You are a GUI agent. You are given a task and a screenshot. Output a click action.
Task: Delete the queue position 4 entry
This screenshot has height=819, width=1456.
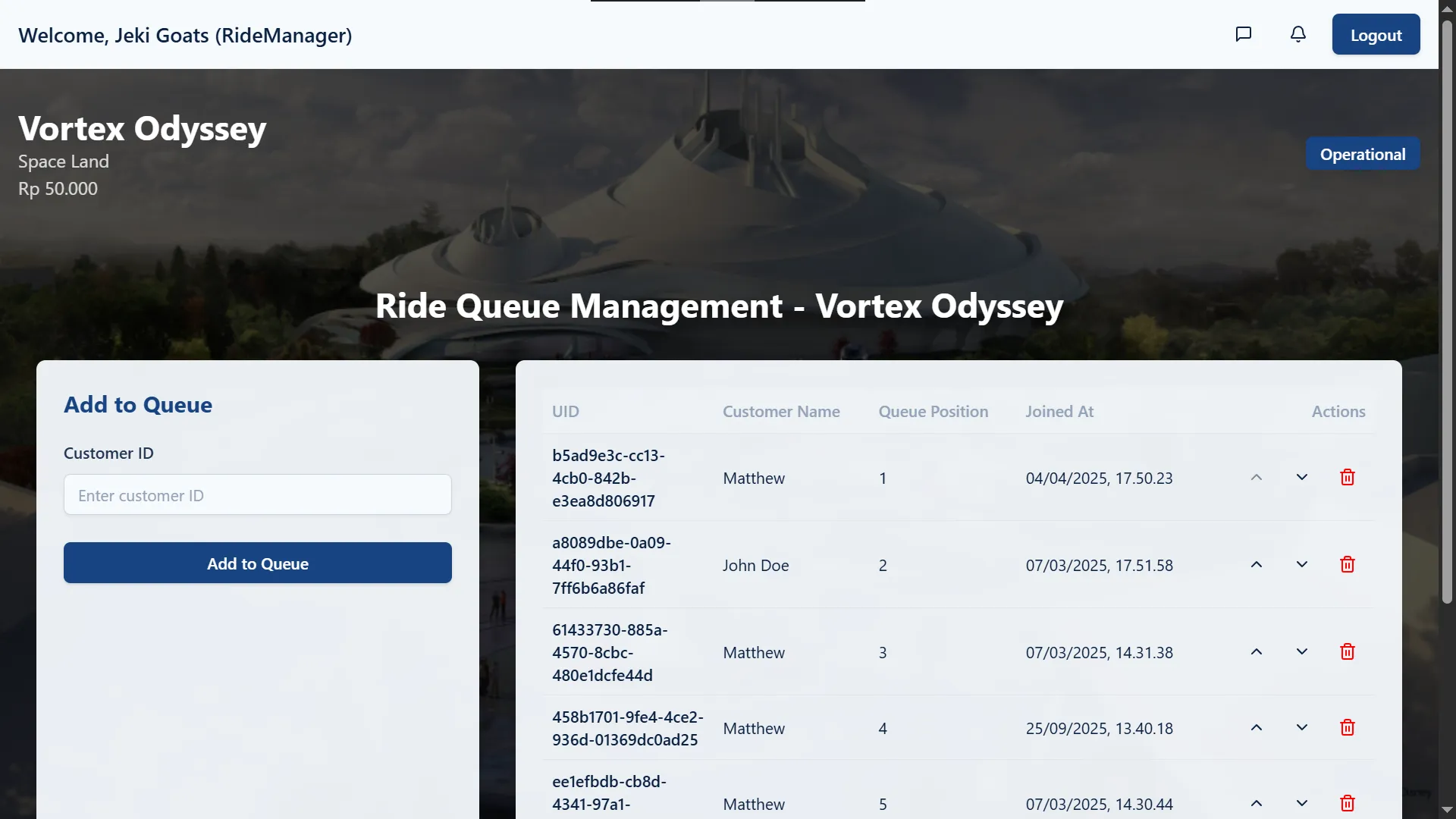1347,728
